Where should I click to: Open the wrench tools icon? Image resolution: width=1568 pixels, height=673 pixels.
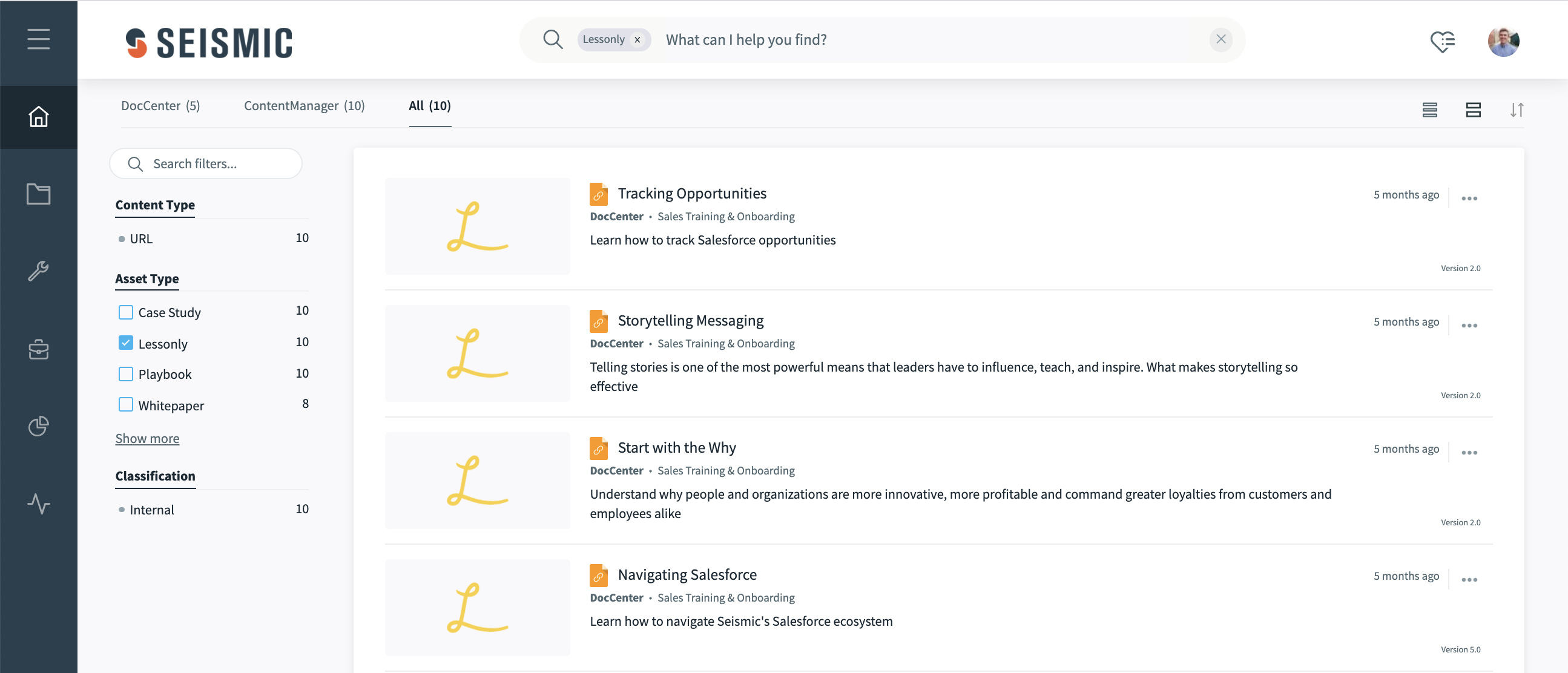click(x=38, y=271)
